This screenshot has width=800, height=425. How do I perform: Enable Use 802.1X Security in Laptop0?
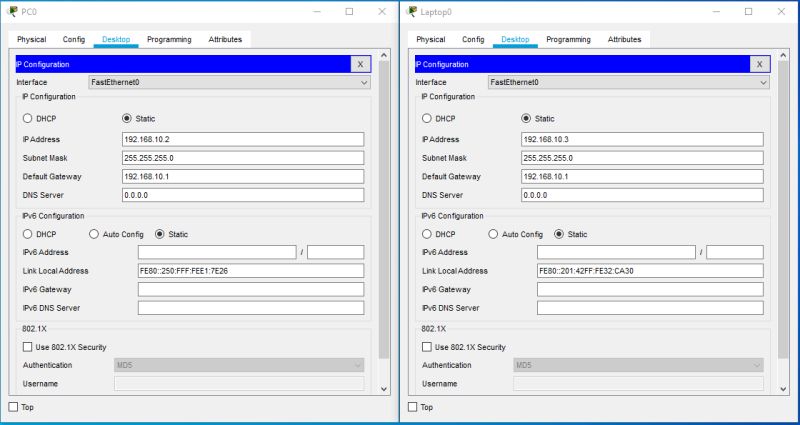(427, 347)
